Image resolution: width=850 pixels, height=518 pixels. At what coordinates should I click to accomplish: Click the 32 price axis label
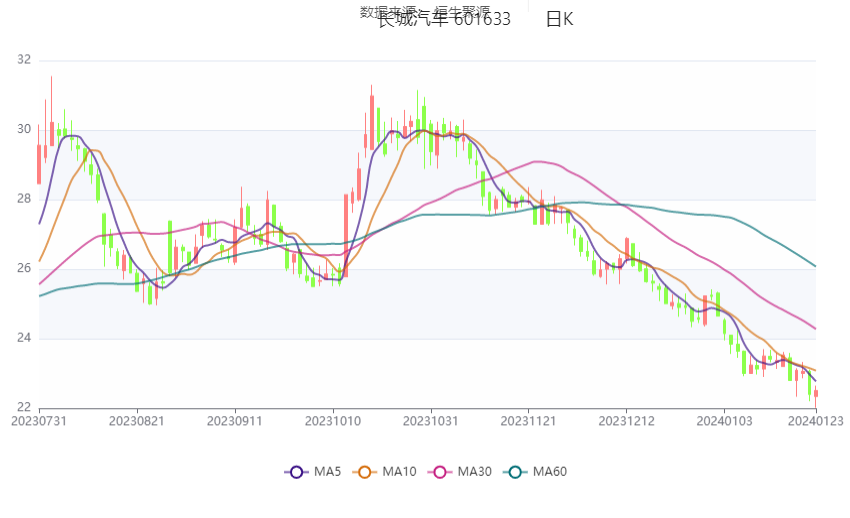24,60
